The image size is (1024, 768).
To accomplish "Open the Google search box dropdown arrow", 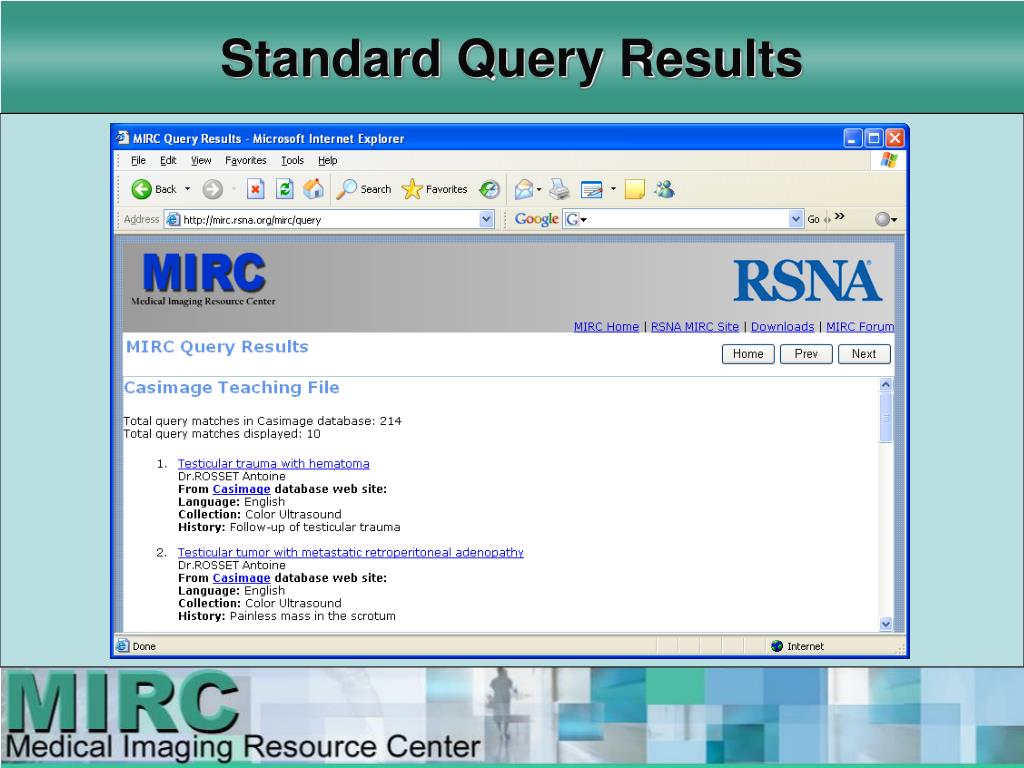I will pos(795,219).
